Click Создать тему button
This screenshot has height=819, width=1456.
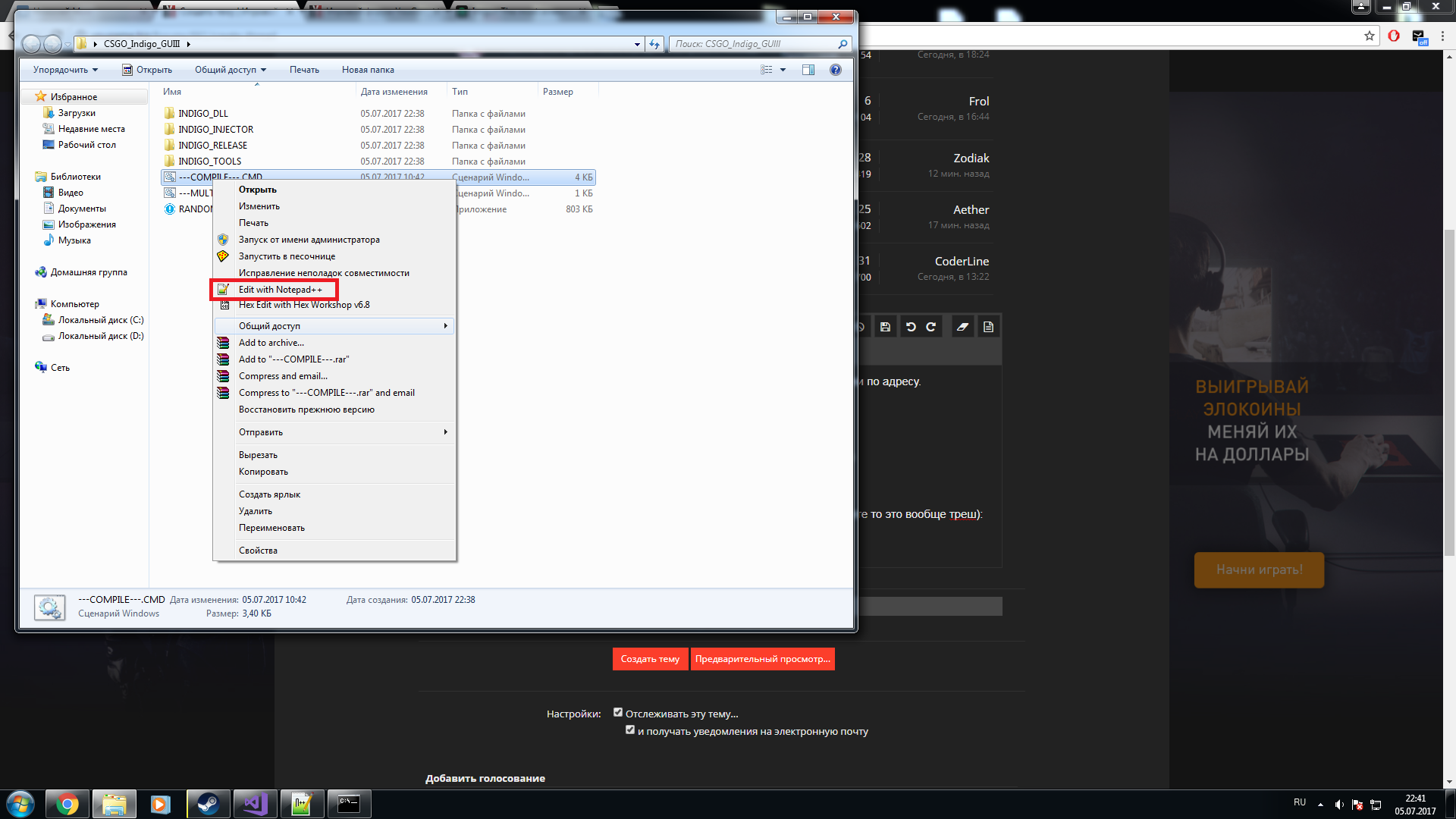click(x=650, y=659)
